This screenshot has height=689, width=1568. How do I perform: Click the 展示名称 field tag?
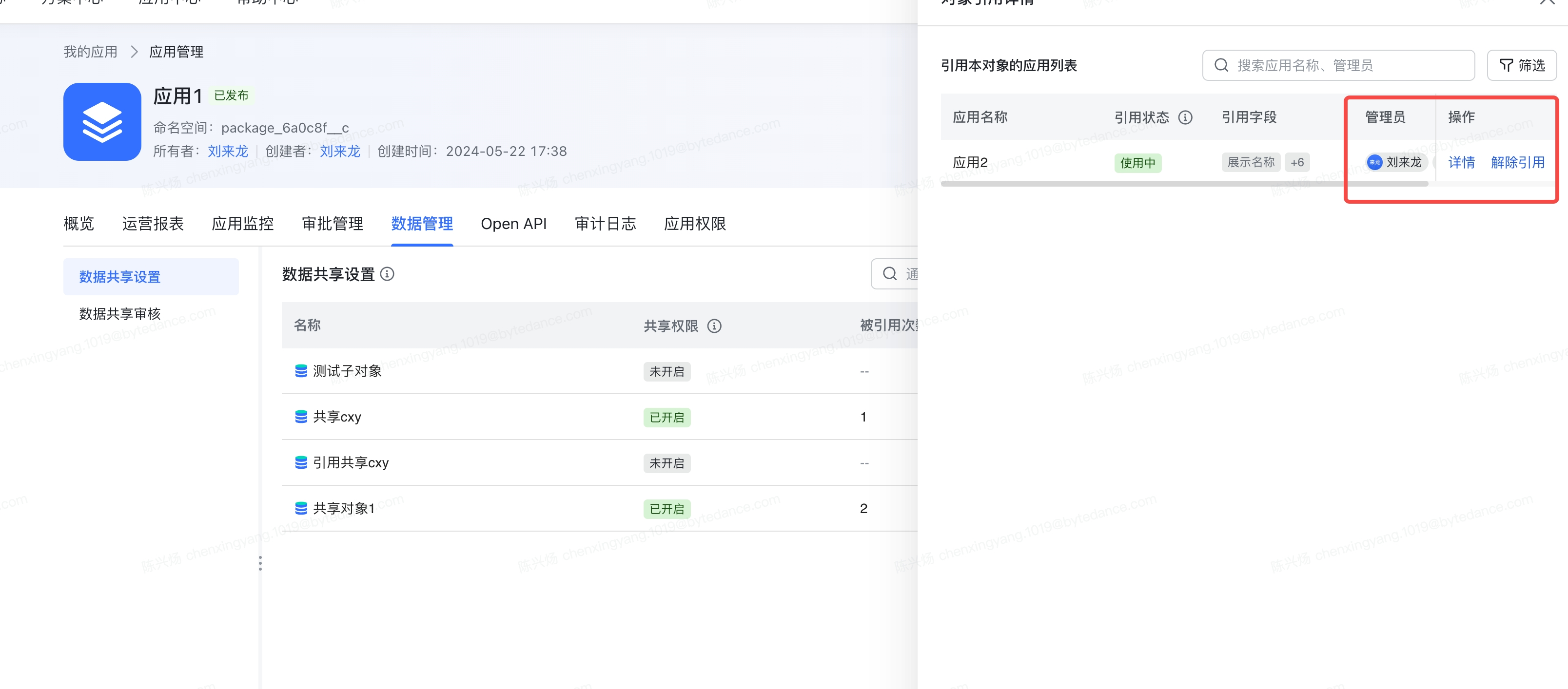click(1251, 162)
